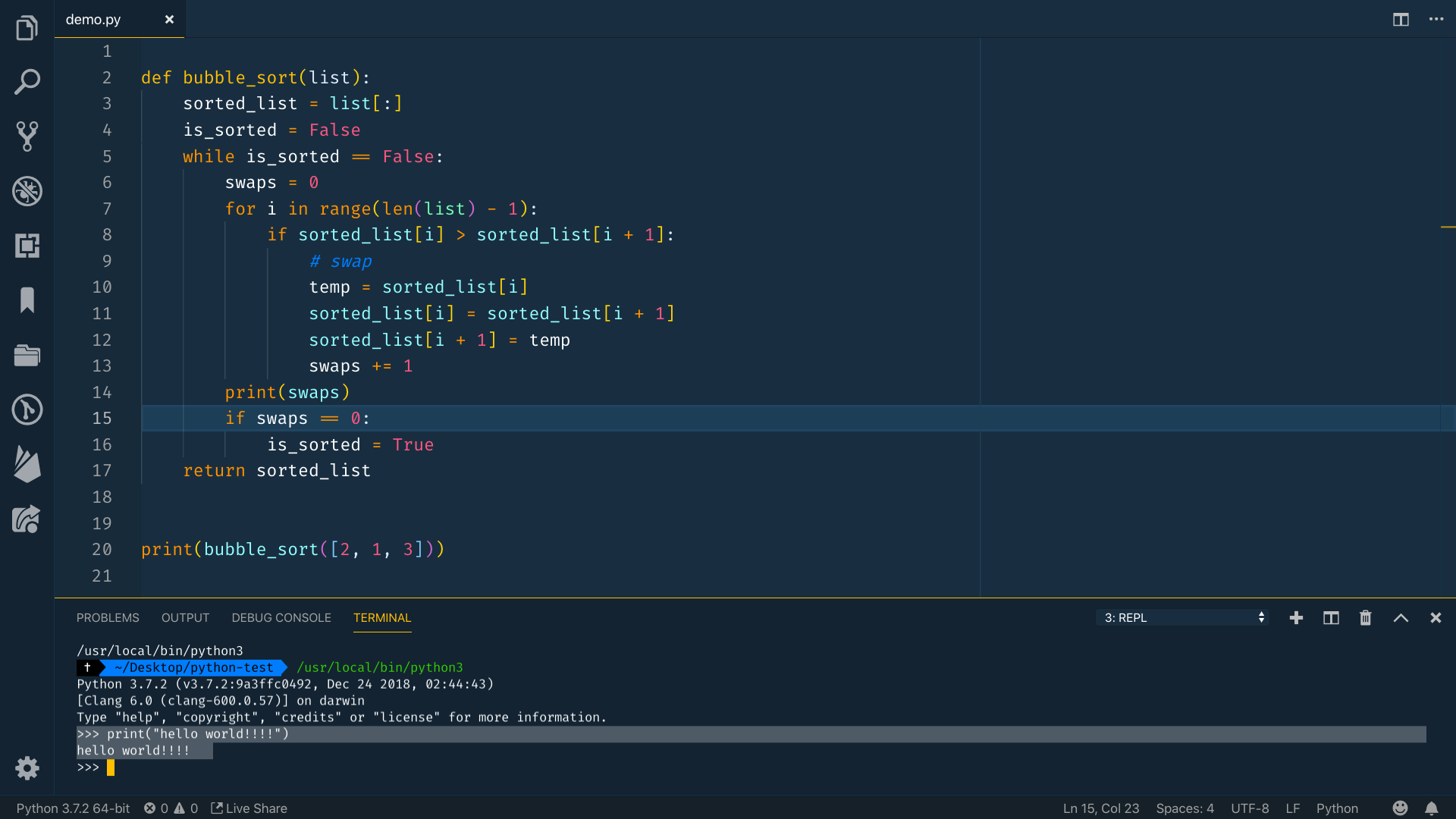Image resolution: width=1456 pixels, height=819 pixels.
Task: Open the Live Share icon in activity bar
Action: point(27,519)
